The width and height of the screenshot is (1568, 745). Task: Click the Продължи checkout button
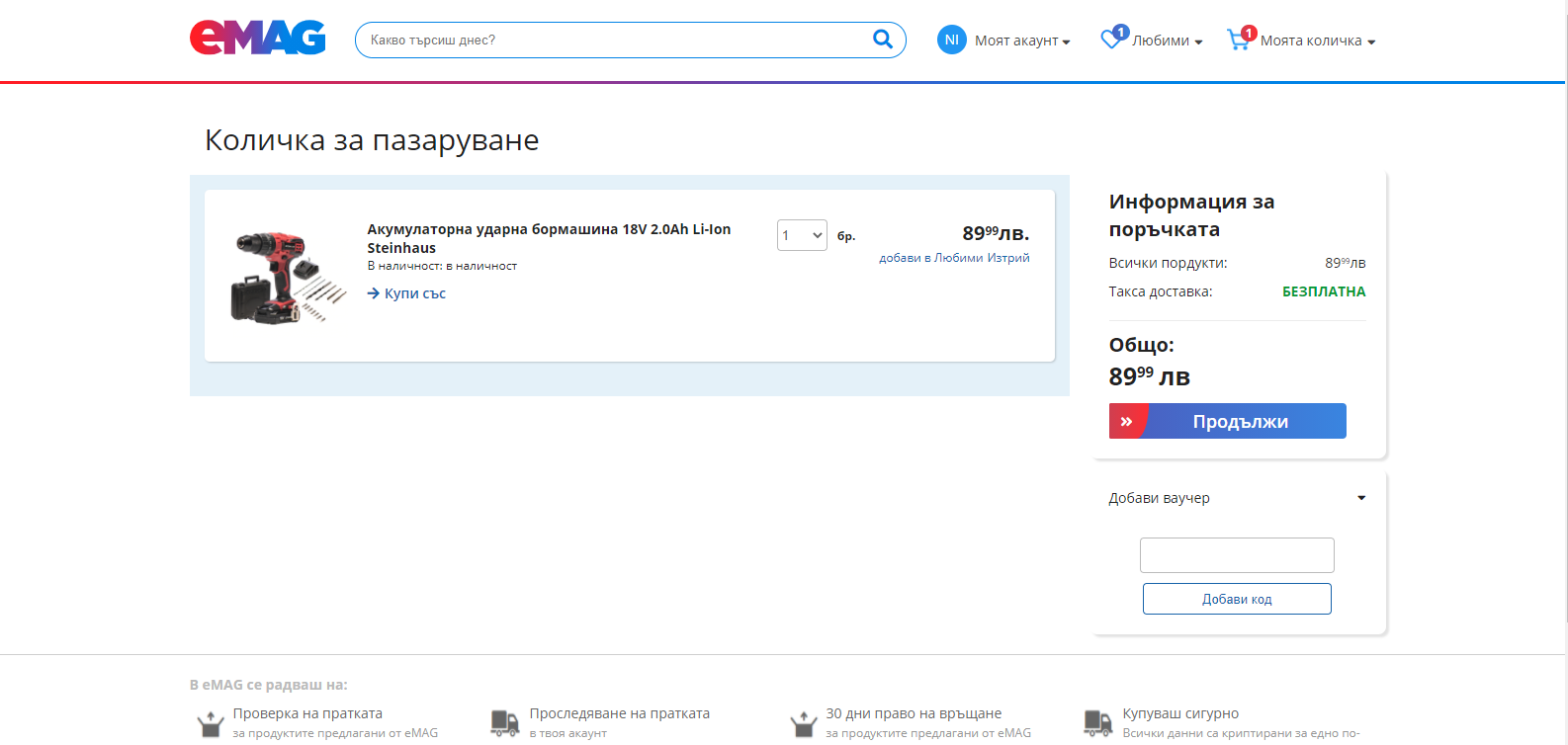click(x=1228, y=421)
